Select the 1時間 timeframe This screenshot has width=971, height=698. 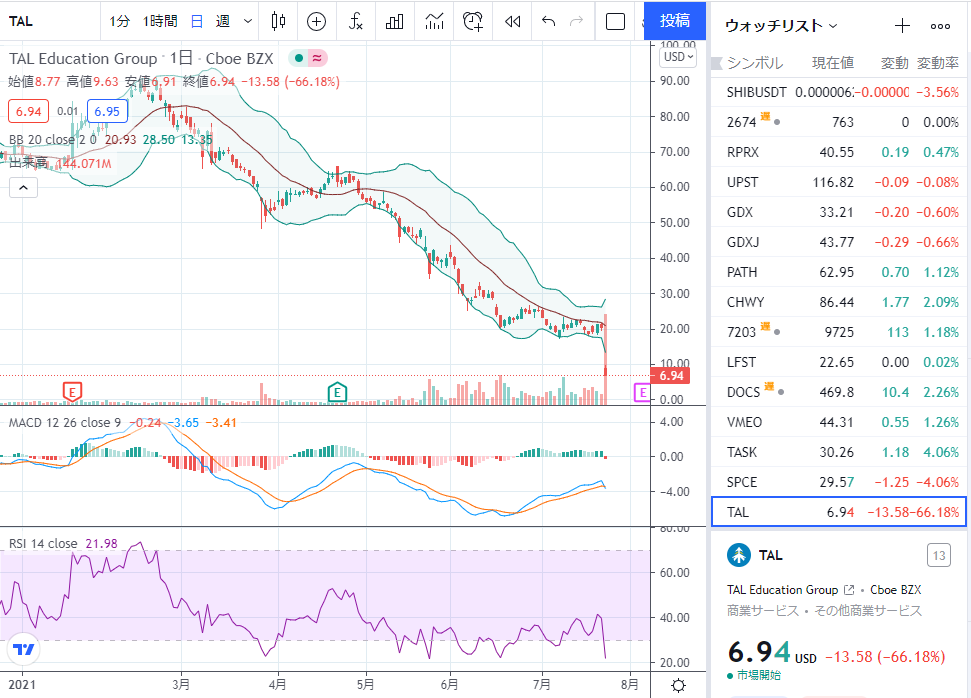pyautogui.click(x=160, y=22)
